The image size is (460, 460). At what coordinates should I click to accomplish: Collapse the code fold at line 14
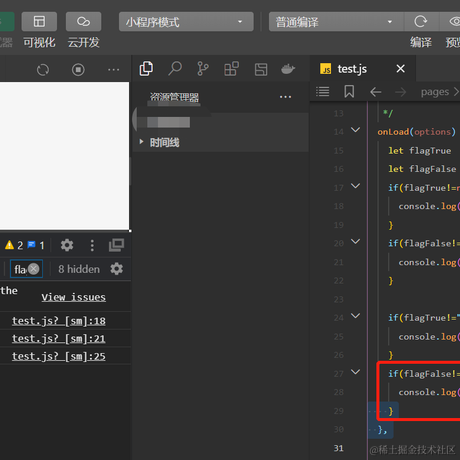coord(356,130)
